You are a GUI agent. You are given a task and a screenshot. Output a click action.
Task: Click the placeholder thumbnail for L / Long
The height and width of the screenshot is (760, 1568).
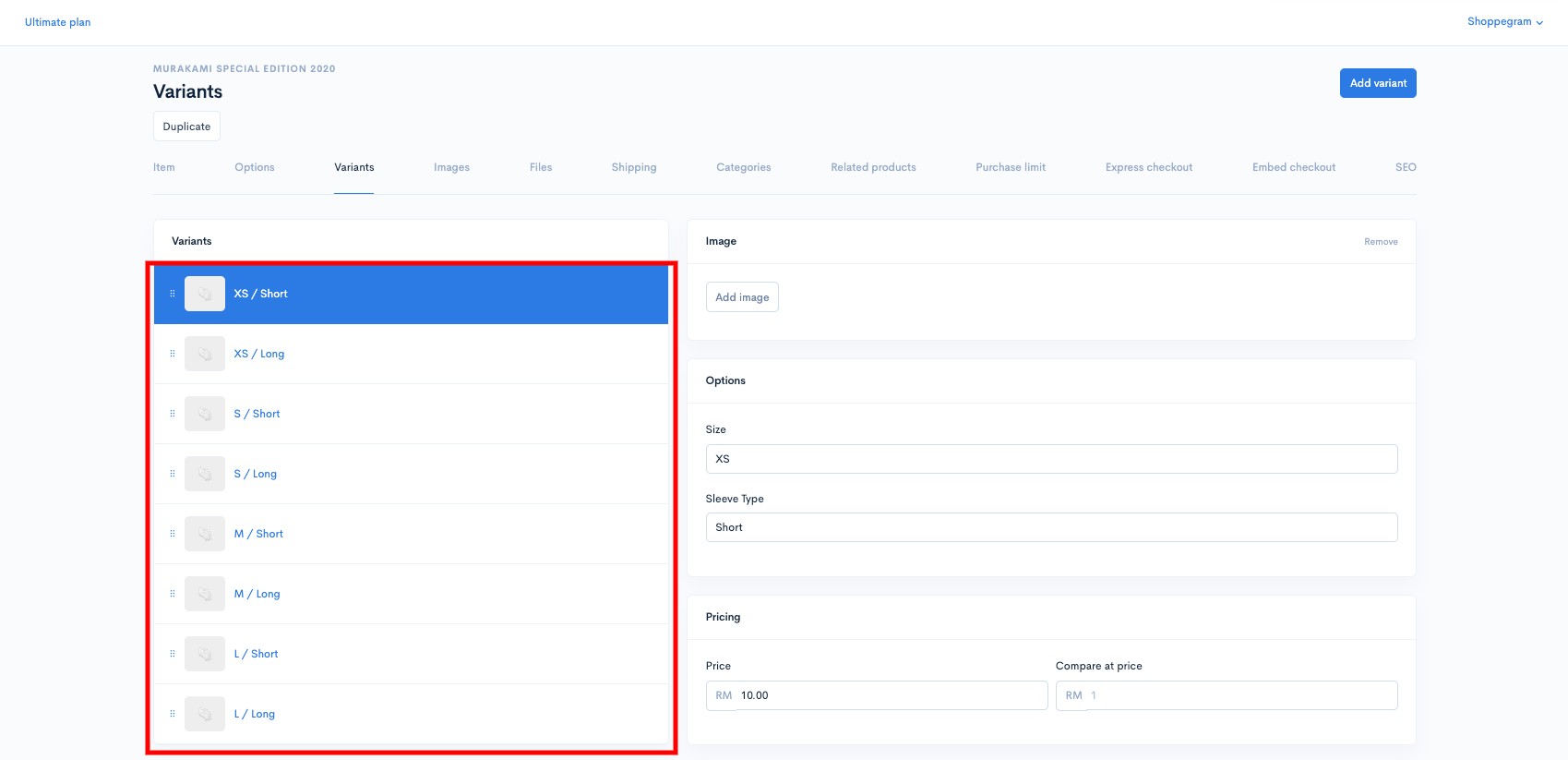pyautogui.click(x=205, y=714)
